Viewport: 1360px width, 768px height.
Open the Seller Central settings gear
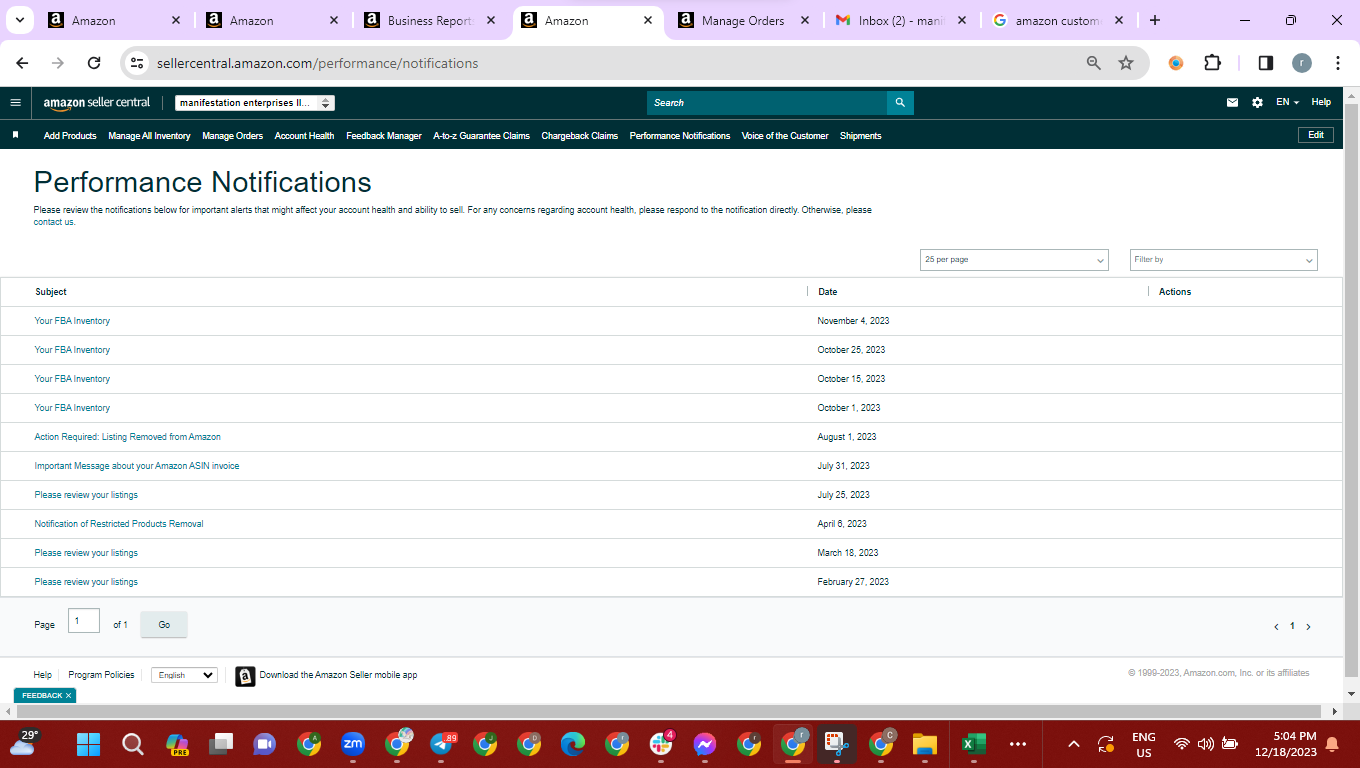pyautogui.click(x=1257, y=102)
